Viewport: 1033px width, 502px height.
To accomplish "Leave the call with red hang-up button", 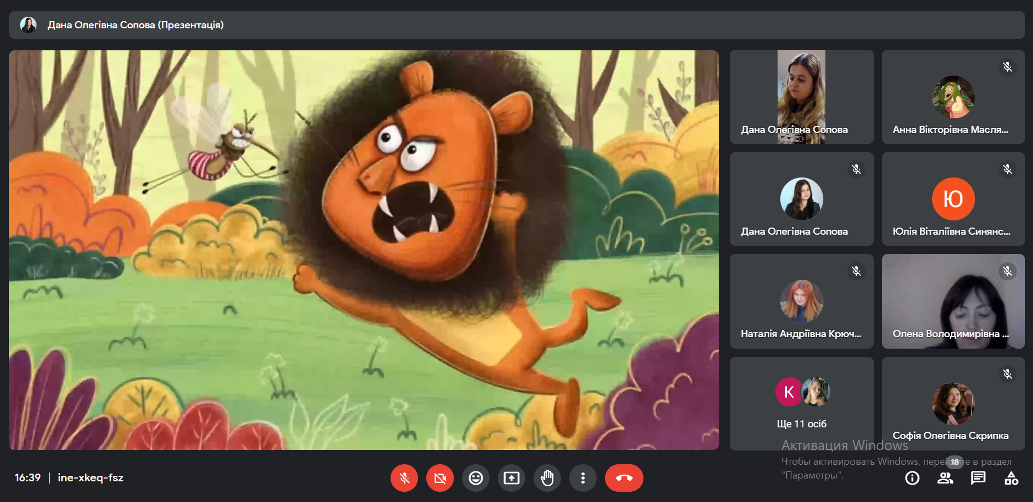I will click(624, 478).
